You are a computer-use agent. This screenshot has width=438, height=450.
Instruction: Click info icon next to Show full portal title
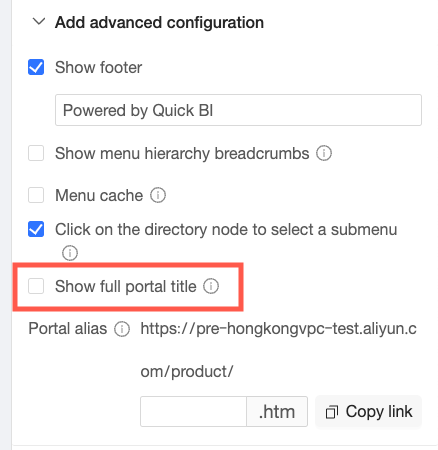pyautogui.click(x=211, y=286)
